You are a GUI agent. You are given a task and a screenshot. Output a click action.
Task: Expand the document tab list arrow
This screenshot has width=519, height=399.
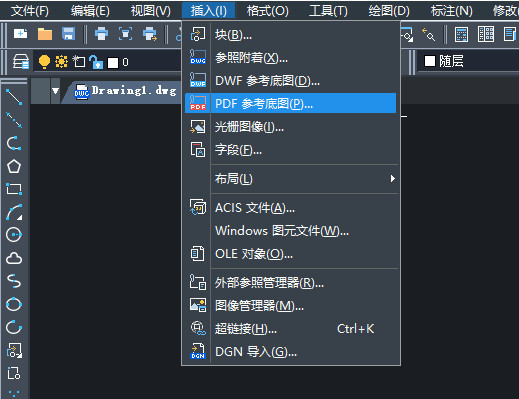55,91
